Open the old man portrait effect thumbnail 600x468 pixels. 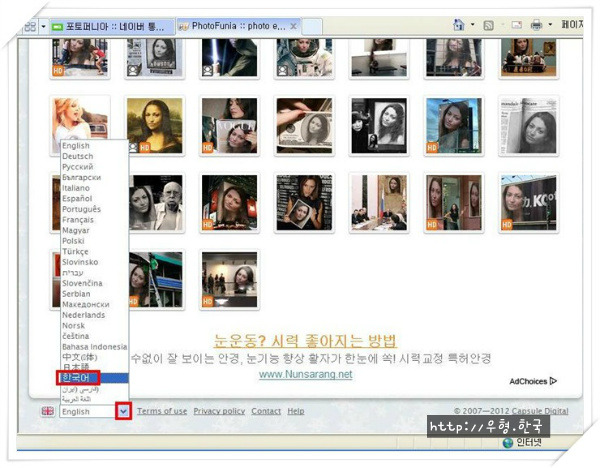(x=156, y=203)
